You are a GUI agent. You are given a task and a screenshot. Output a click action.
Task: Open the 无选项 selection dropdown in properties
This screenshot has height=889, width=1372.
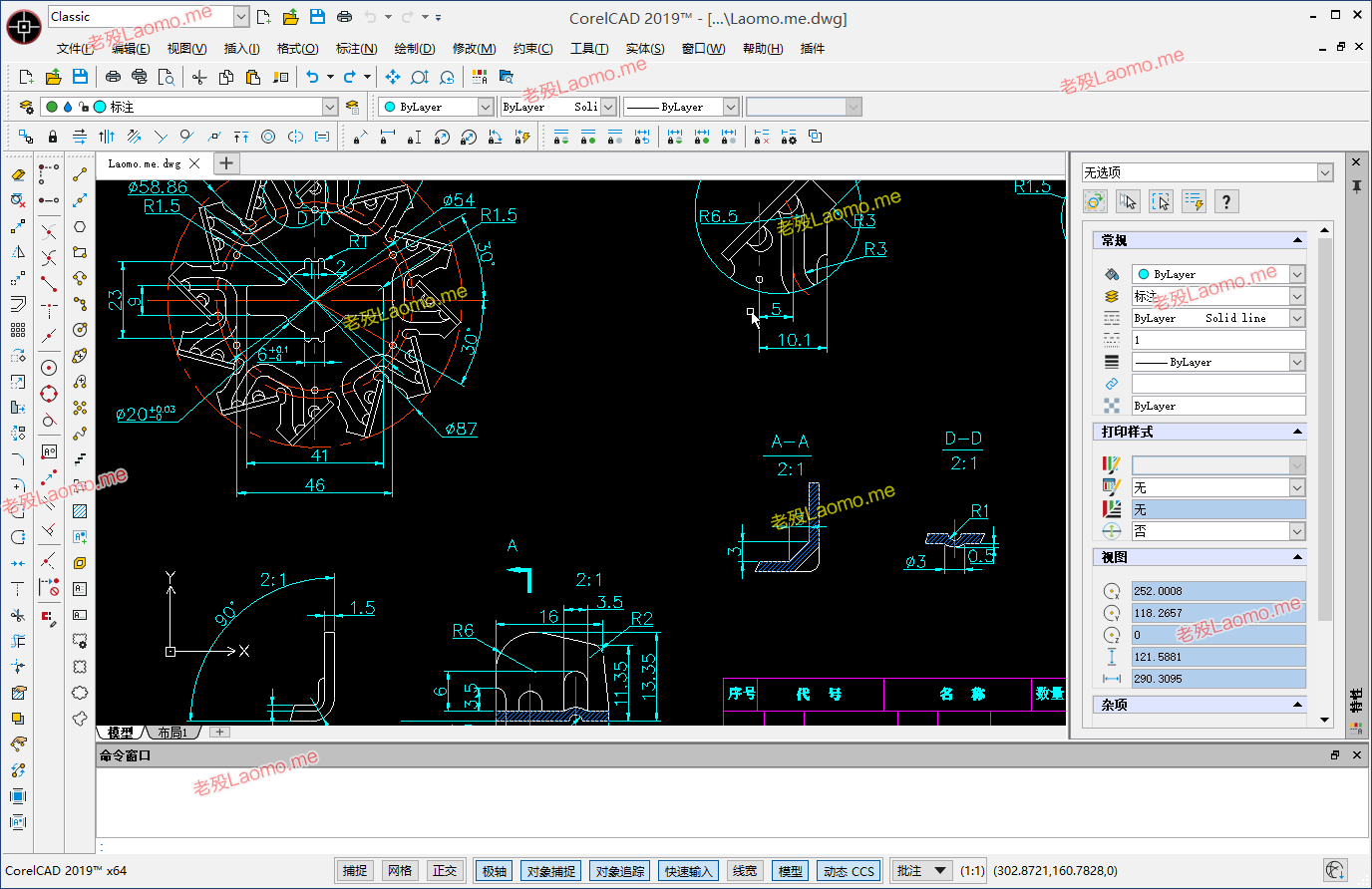point(1325,172)
